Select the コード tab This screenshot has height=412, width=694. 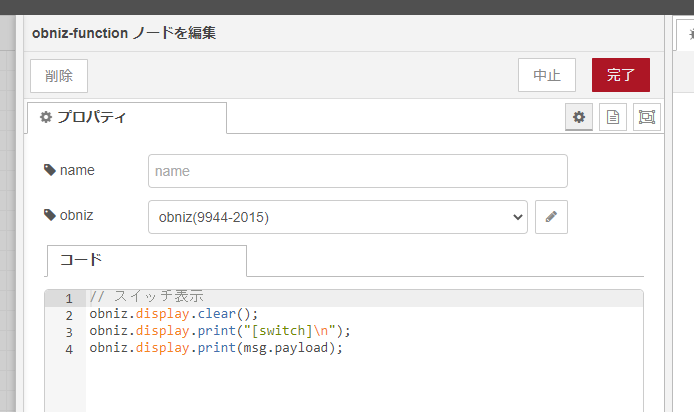tap(146, 260)
